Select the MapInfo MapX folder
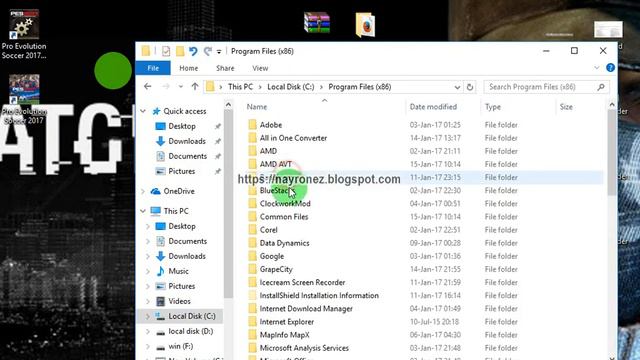640x360 pixels. point(284,335)
